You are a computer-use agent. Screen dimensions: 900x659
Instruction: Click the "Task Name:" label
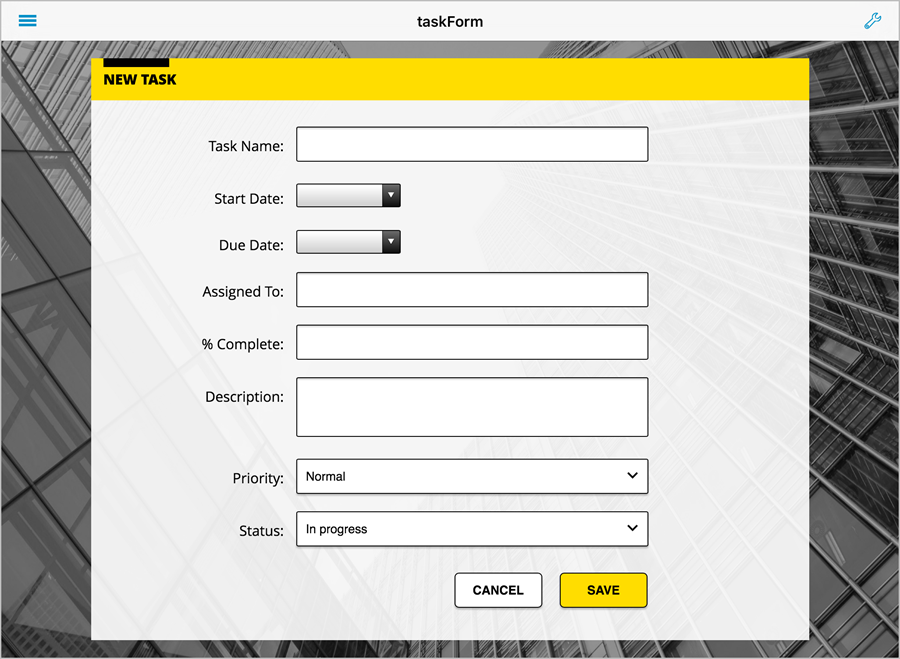click(246, 146)
